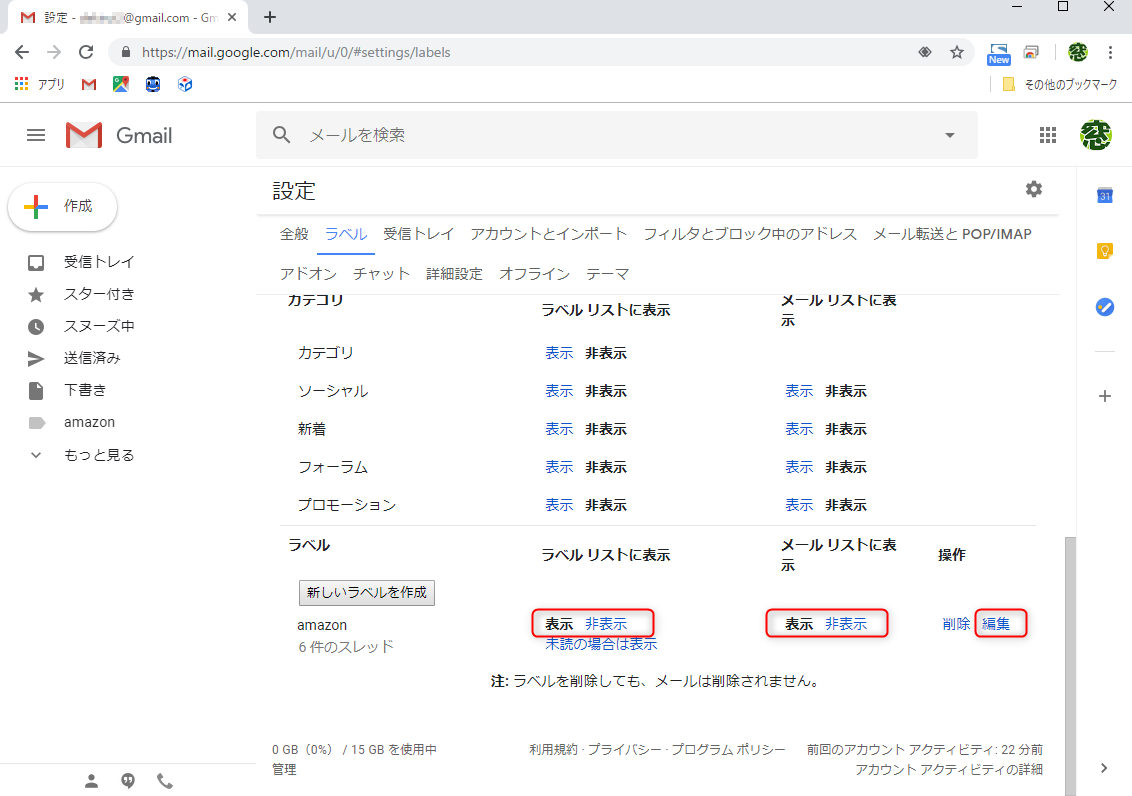This screenshot has height=796, width=1132.
Task: Click the メールを検索 search field
Action: pyautogui.click(x=500, y=134)
